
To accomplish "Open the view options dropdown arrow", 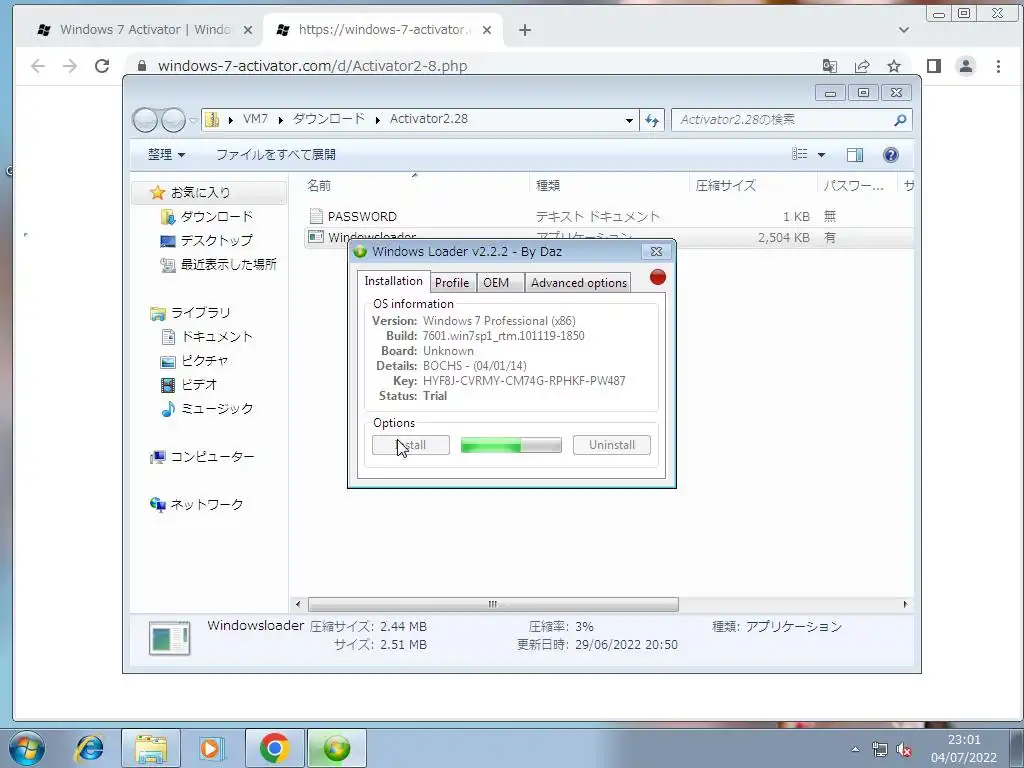I will click(x=822, y=155).
